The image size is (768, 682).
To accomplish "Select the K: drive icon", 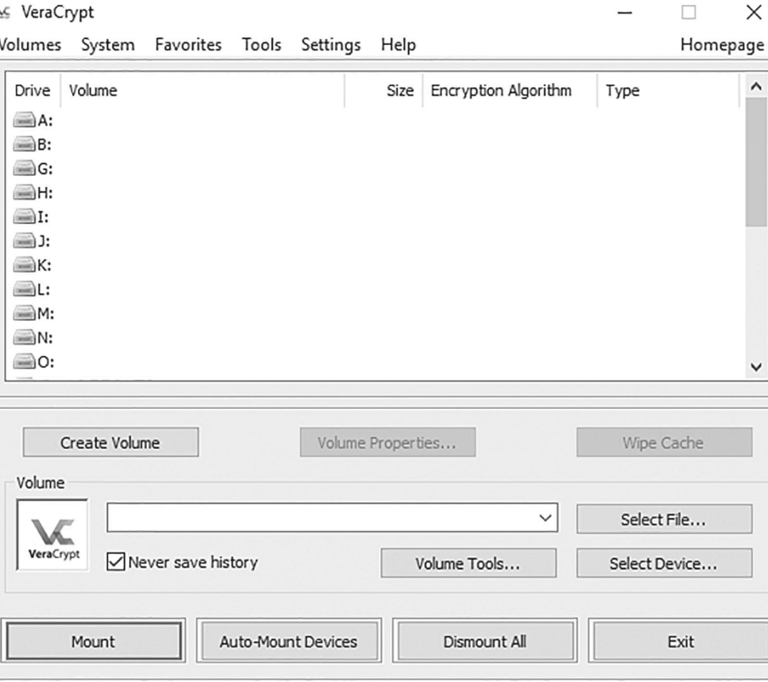I will tap(24, 265).
